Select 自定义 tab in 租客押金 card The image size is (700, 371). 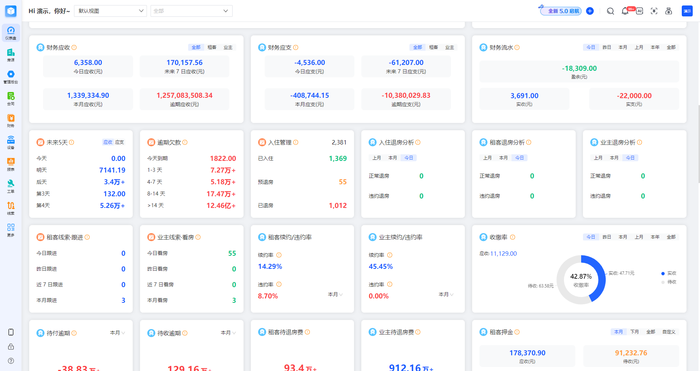click(x=669, y=332)
